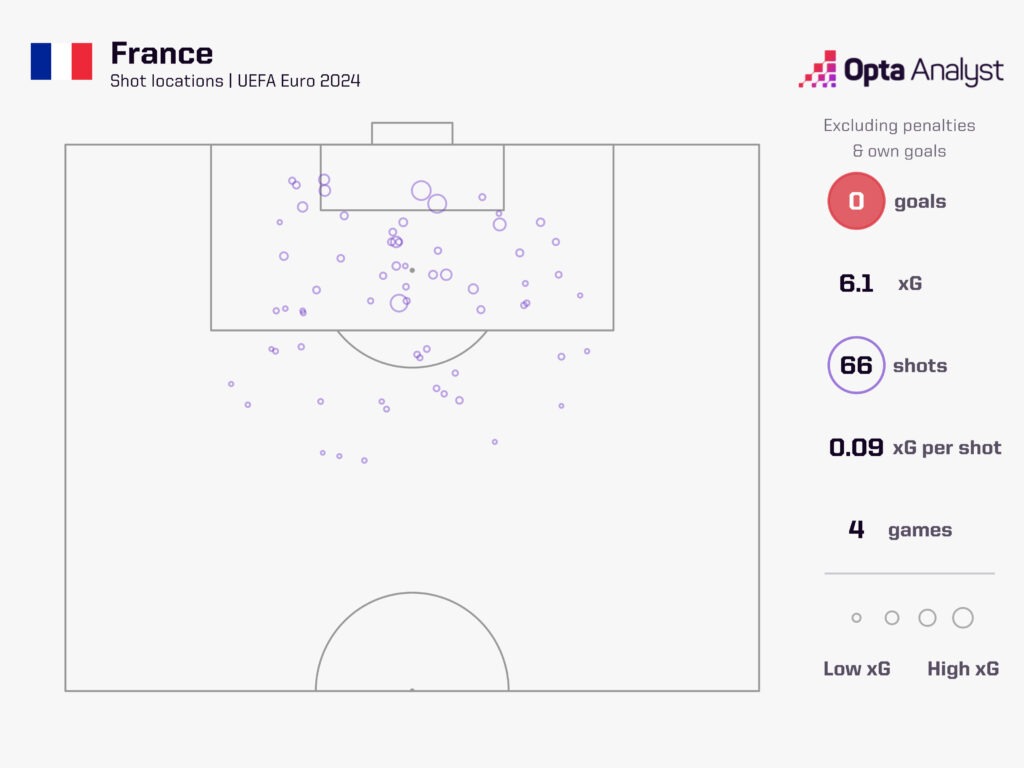The height and width of the screenshot is (768, 1024).
Task: Click the 4 games statistic
Action: coord(856,530)
